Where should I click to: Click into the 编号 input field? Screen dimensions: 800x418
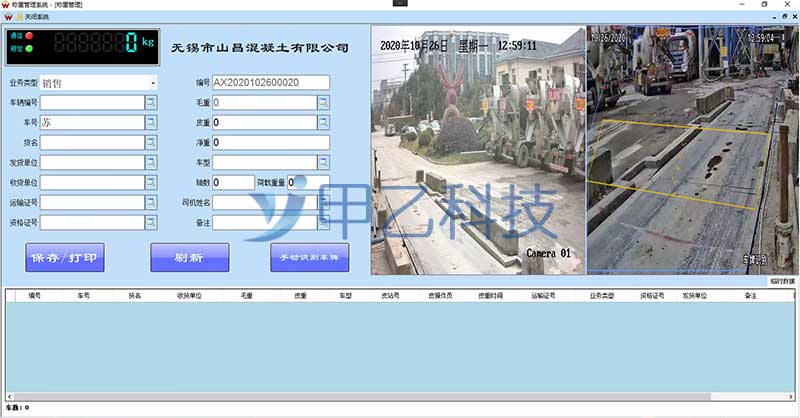[x=270, y=83]
